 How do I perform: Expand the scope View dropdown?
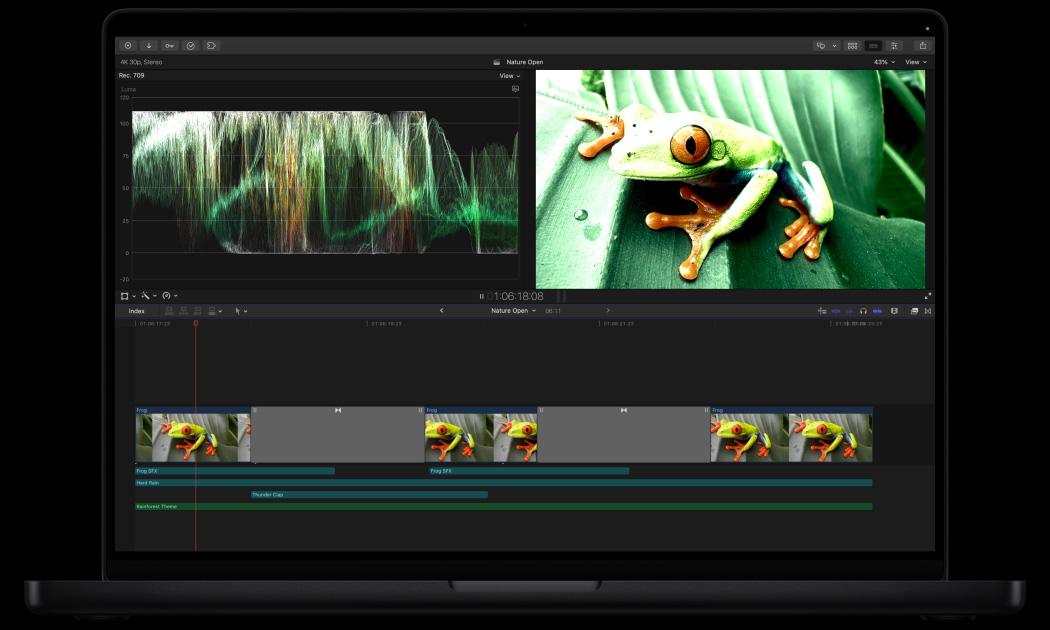(510, 76)
